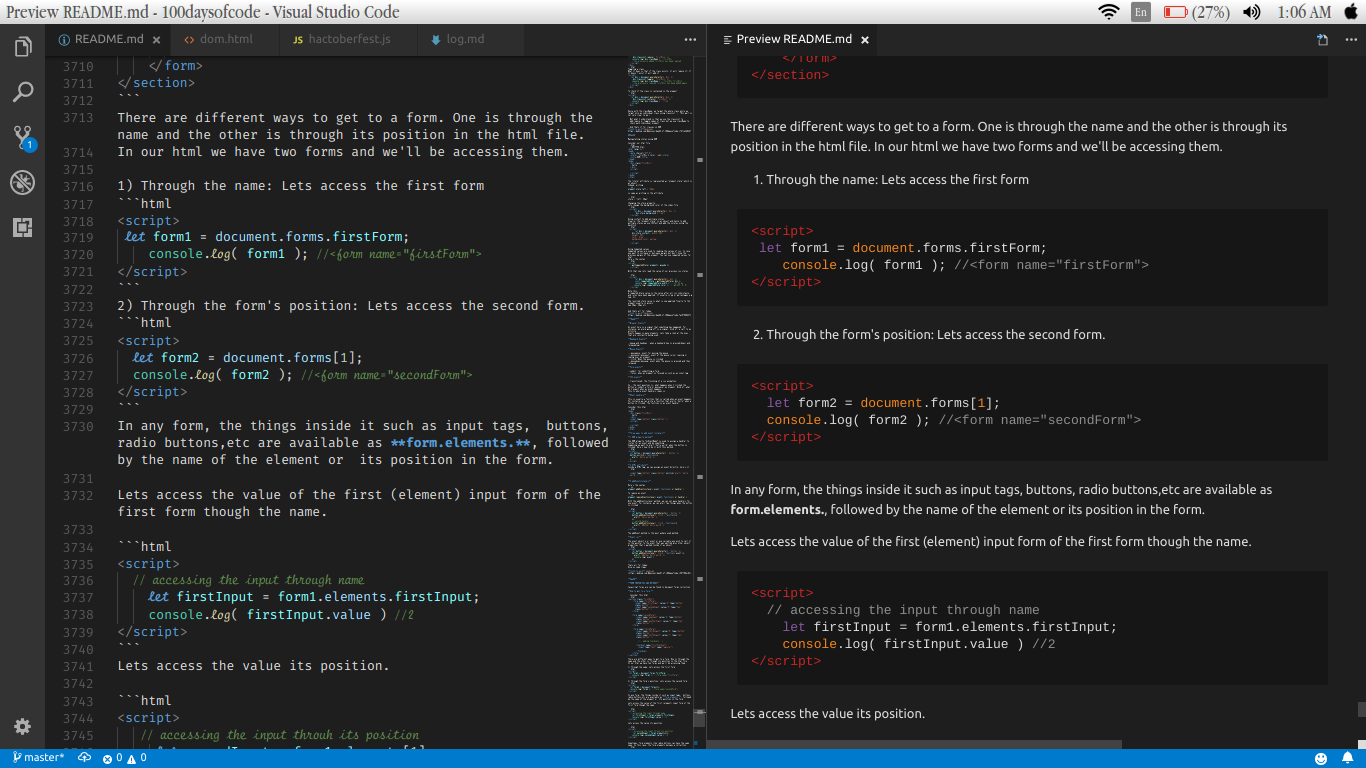The image size is (1366, 768).
Task: Click the synchronize changes icon near master*
Action: click(x=84, y=758)
